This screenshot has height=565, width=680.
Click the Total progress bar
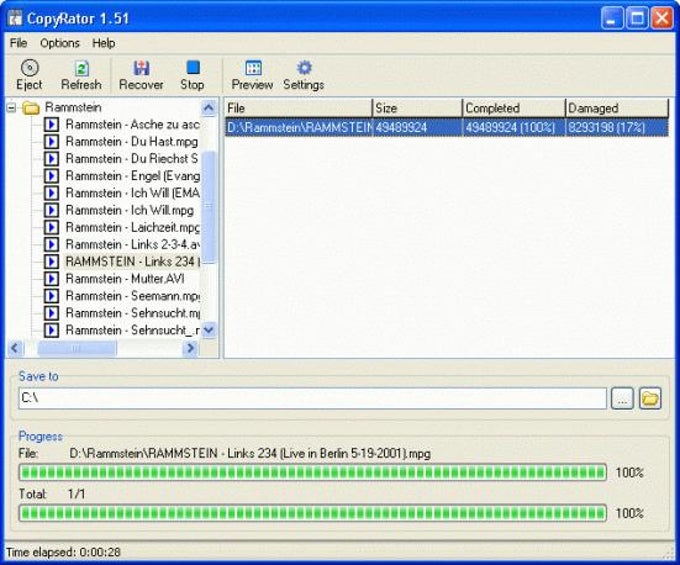click(x=312, y=513)
